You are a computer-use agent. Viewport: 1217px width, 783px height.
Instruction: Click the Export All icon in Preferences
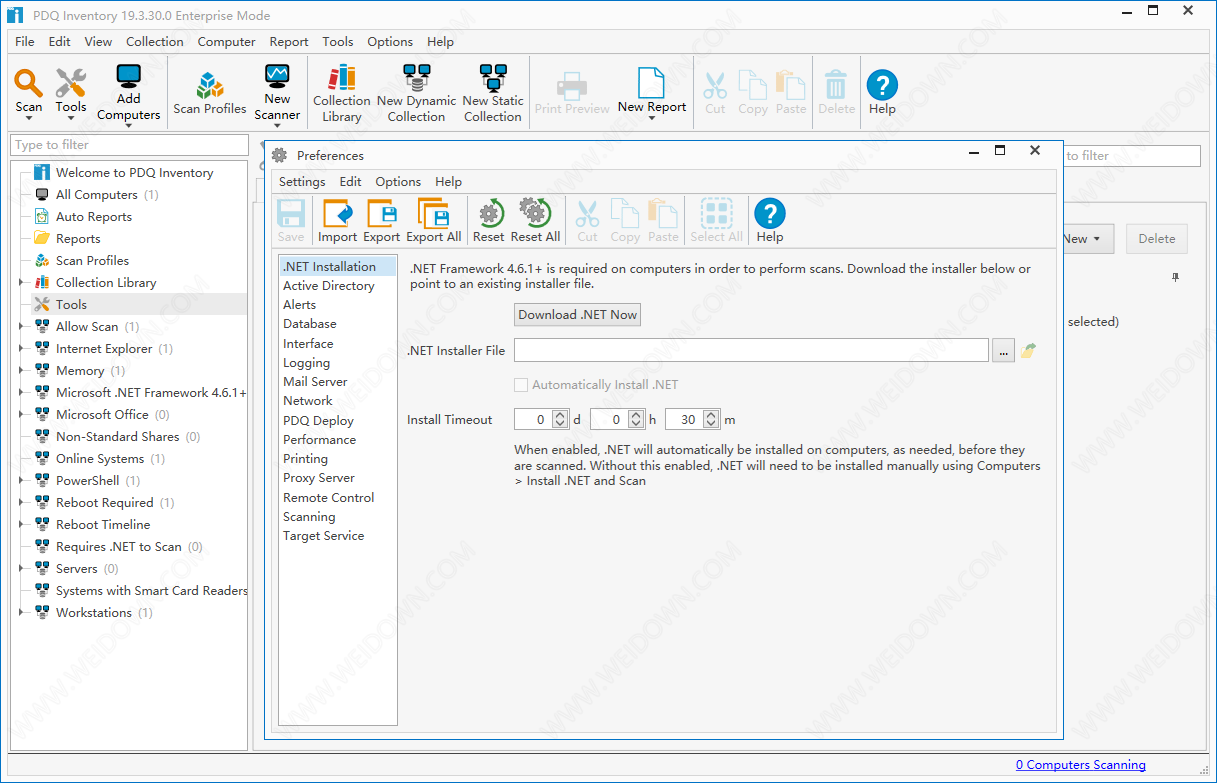pyautogui.click(x=433, y=213)
